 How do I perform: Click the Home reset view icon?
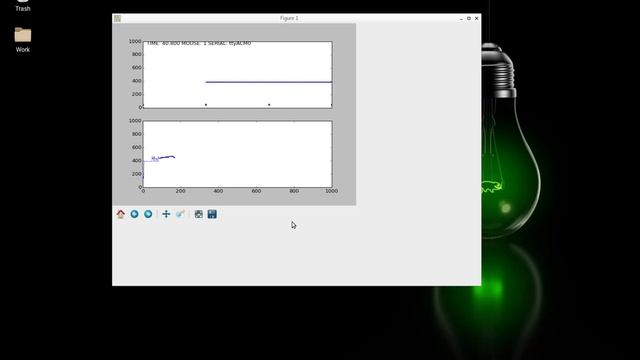point(120,214)
